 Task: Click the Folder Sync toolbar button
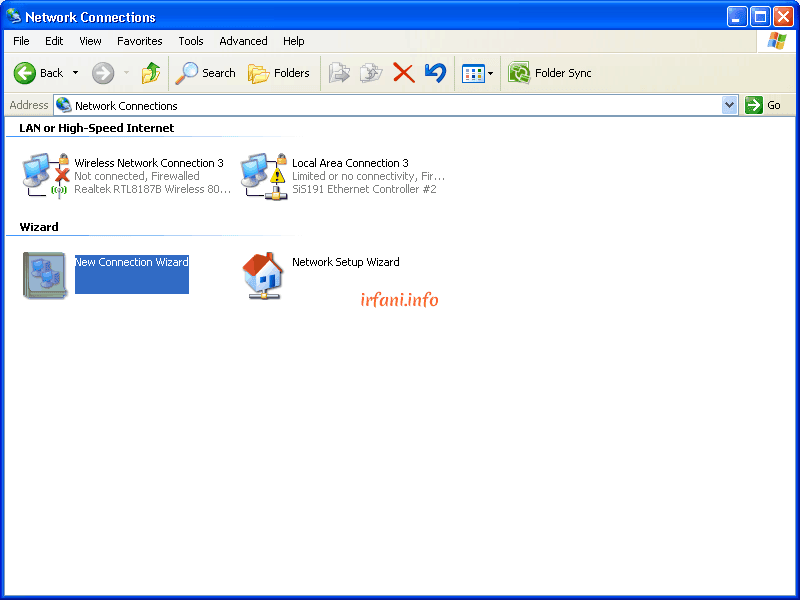[550, 73]
